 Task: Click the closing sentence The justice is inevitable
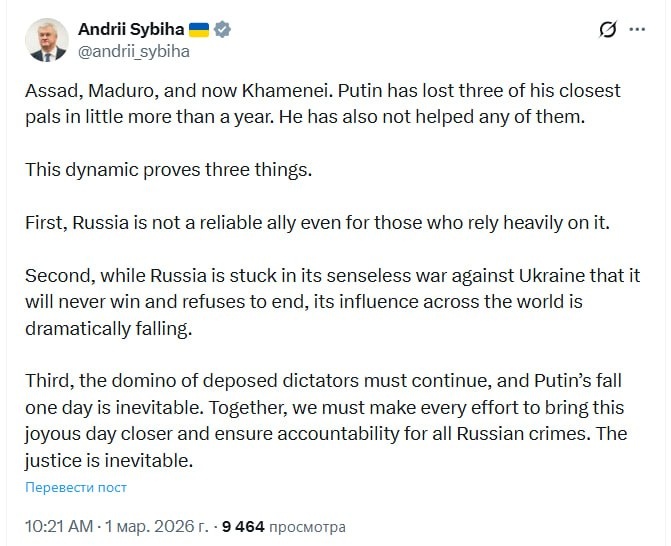[107, 462]
